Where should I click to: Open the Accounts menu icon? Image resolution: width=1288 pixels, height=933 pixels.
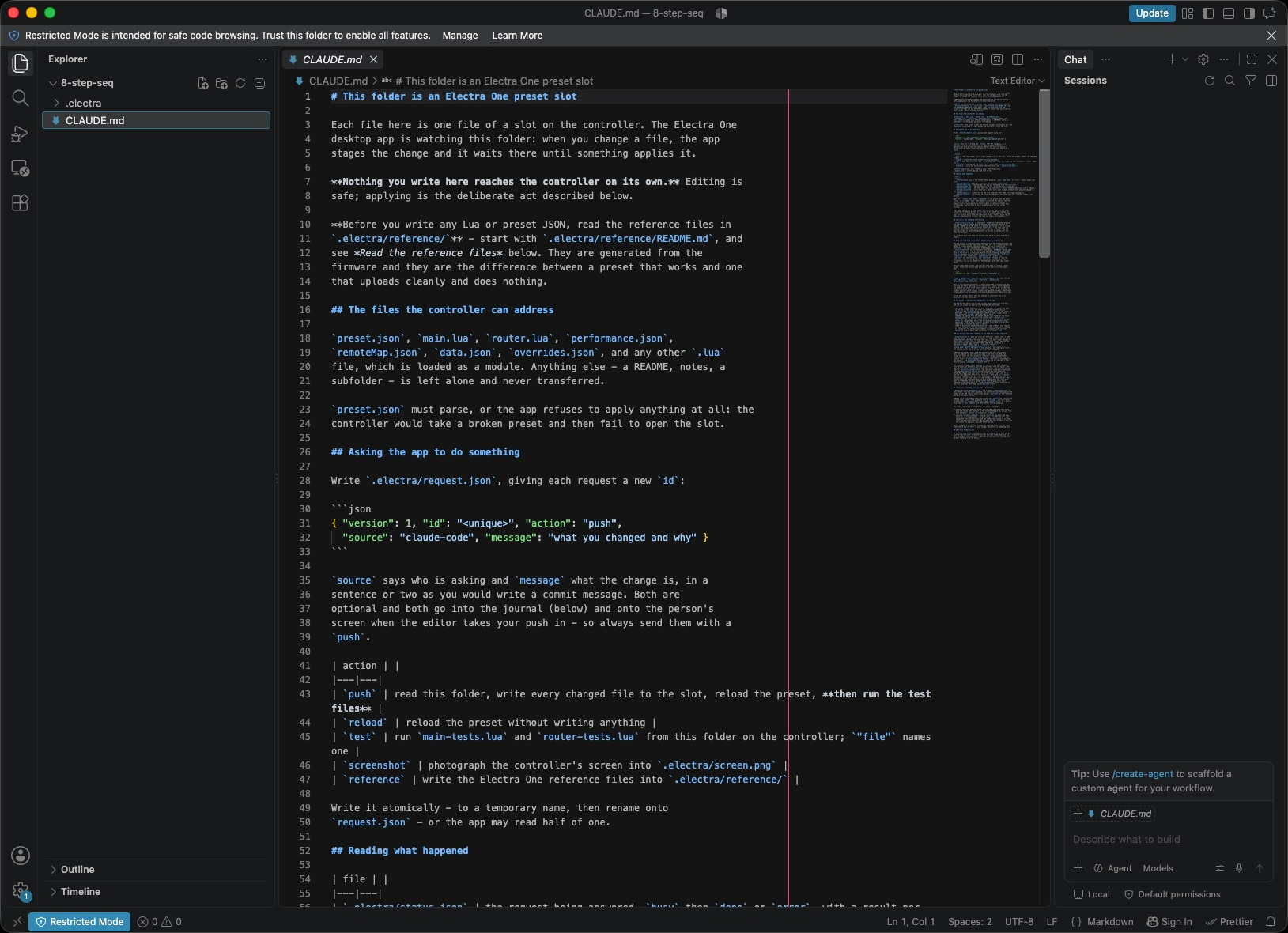click(x=21, y=856)
